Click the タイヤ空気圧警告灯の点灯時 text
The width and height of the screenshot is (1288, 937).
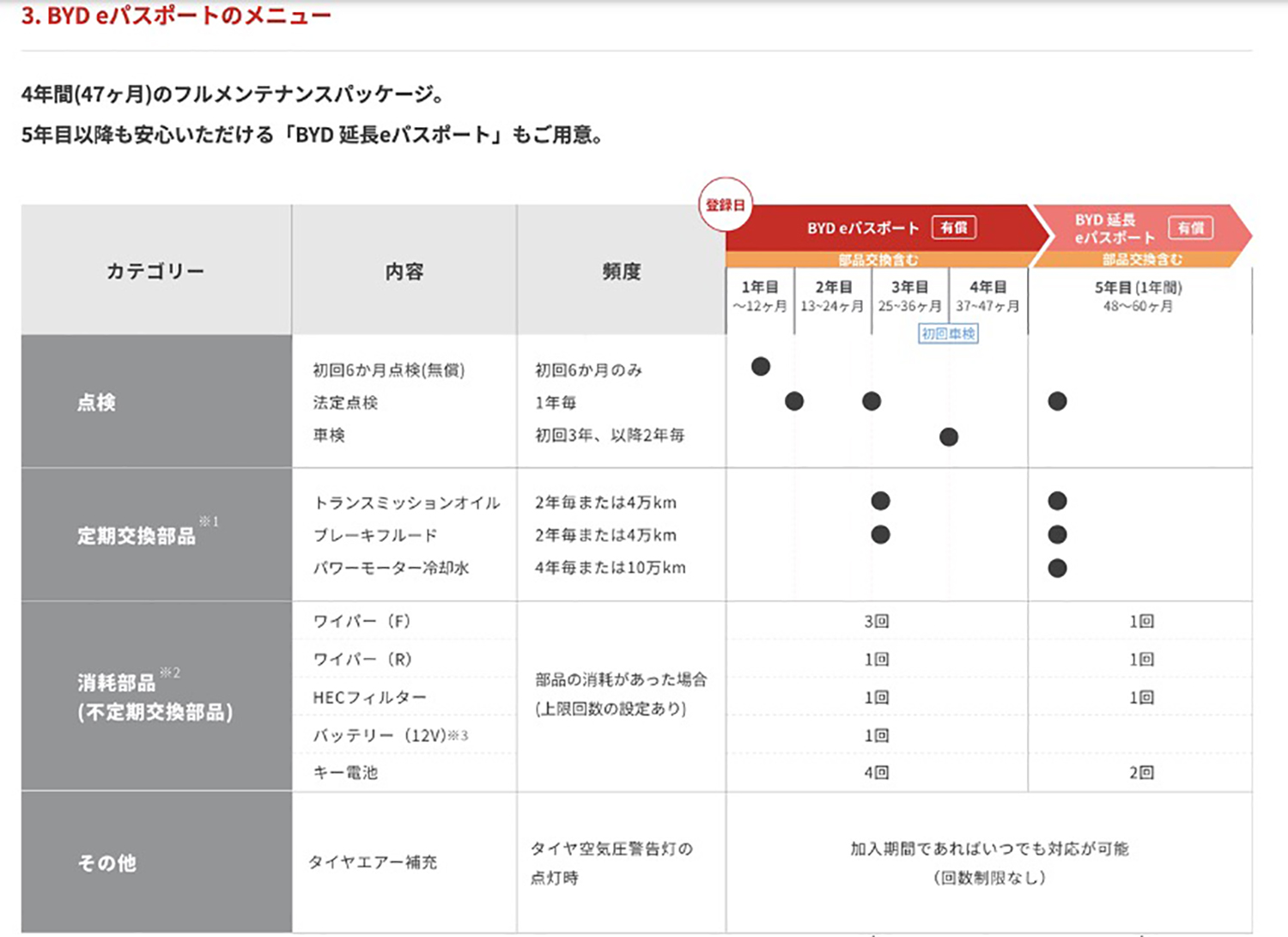(x=611, y=863)
